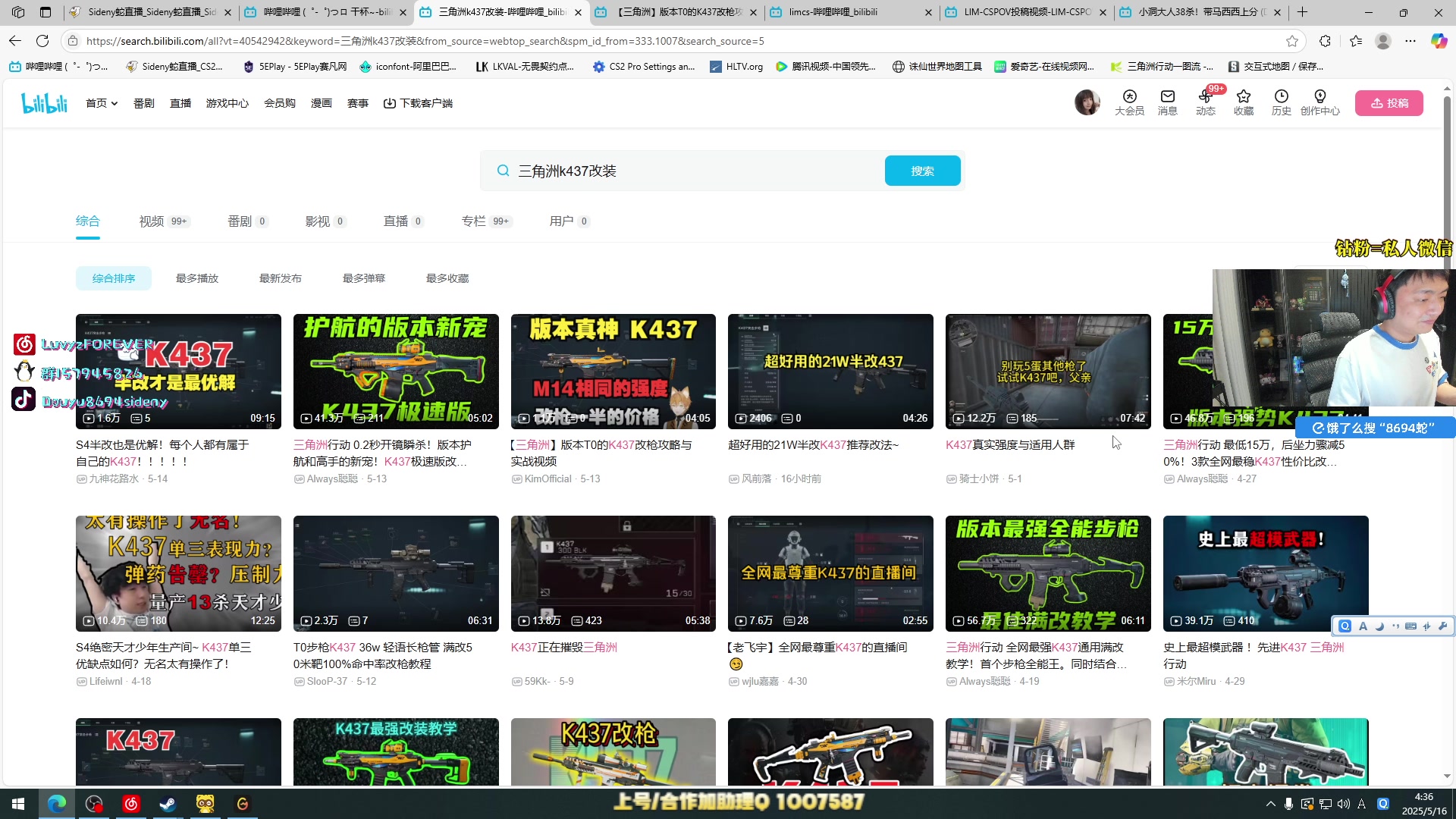
Task: Open new browser tab
Action: (x=1303, y=12)
